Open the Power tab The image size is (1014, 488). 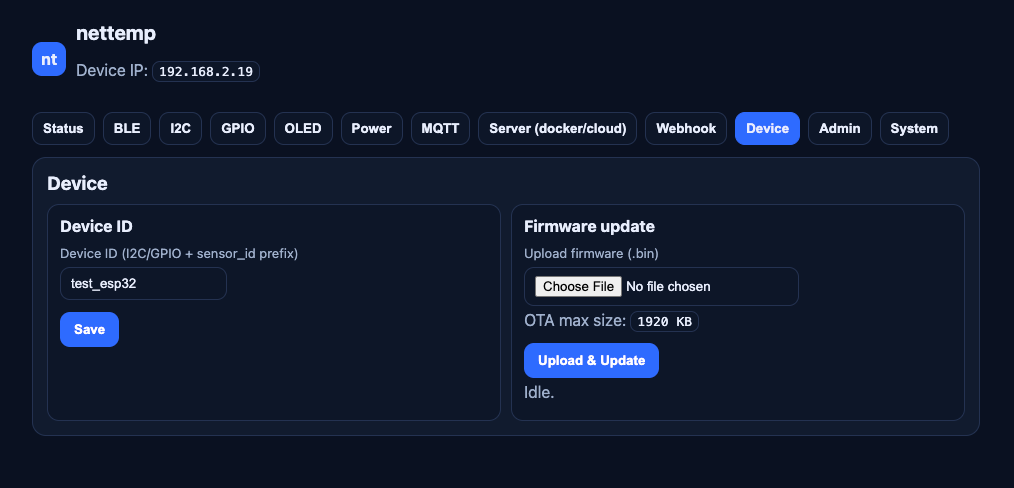click(x=371, y=129)
